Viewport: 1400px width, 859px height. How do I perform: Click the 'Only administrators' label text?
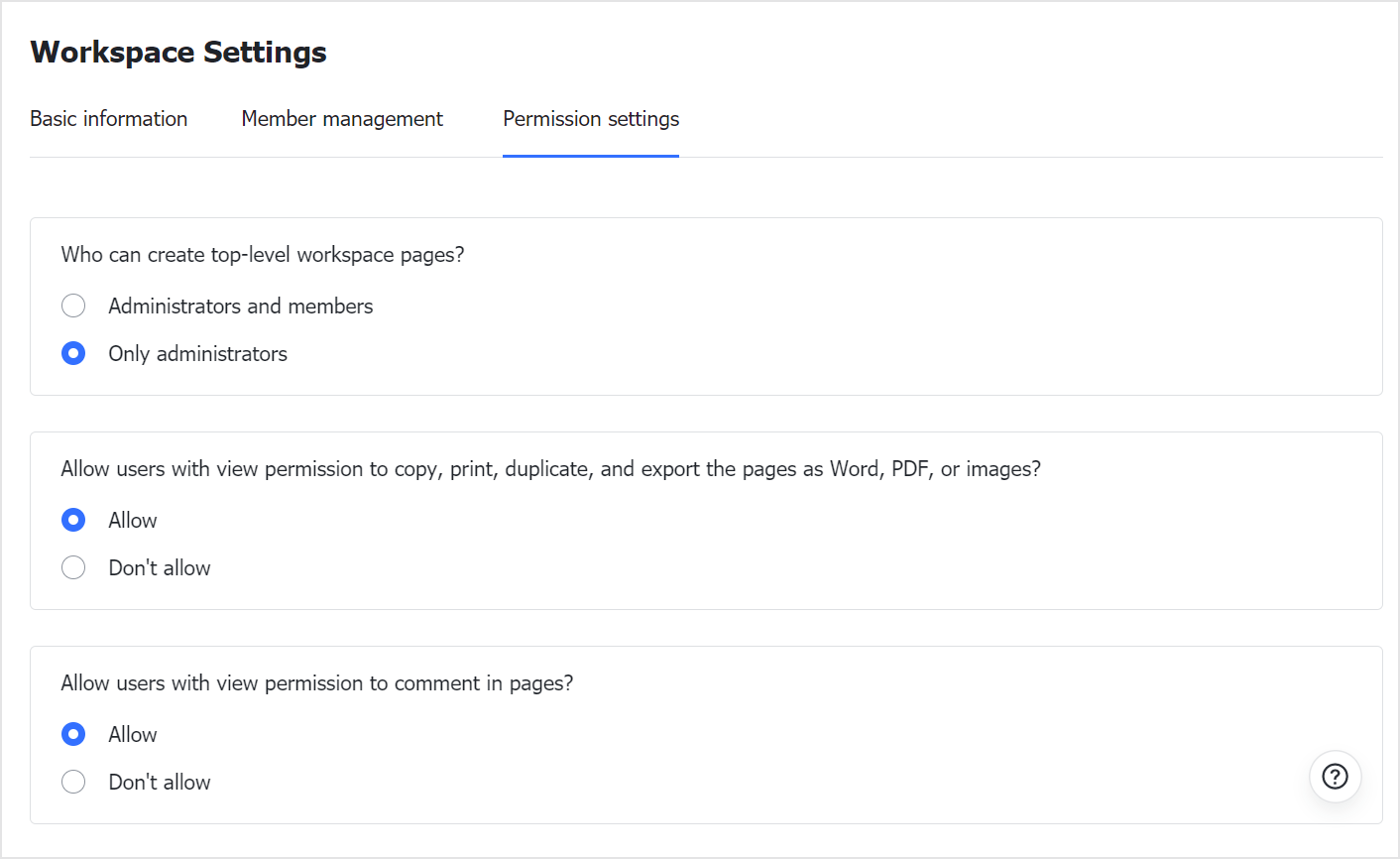pyautogui.click(x=198, y=354)
